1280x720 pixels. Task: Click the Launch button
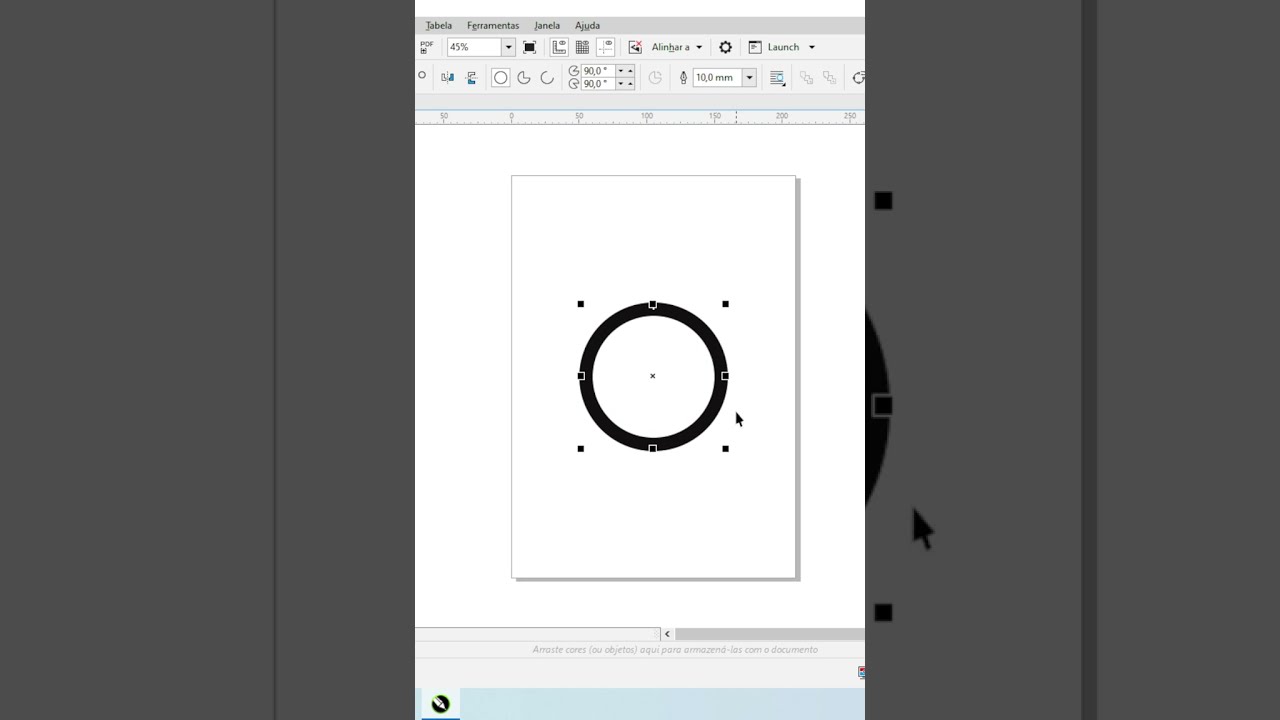[774, 47]
